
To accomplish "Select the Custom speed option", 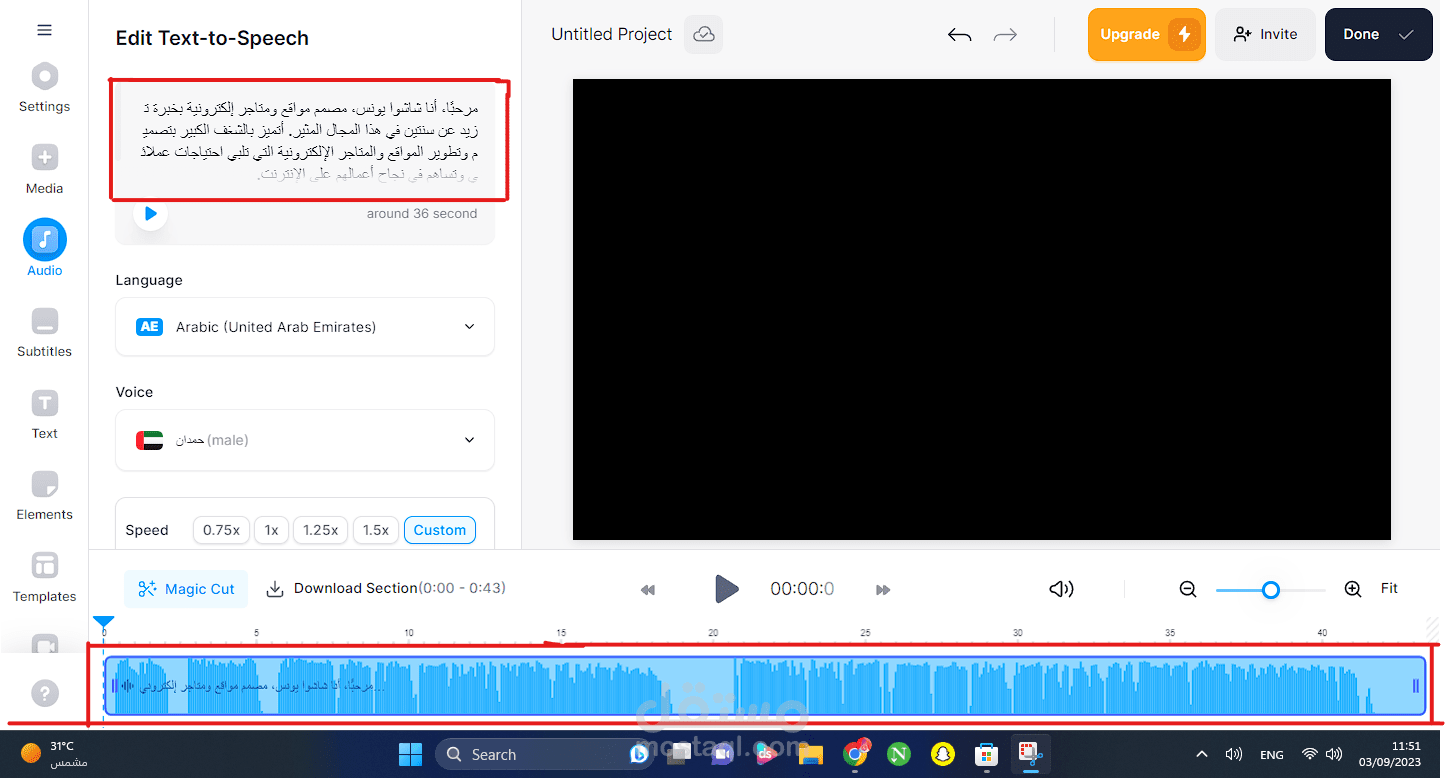I will [x=440, y=530].
